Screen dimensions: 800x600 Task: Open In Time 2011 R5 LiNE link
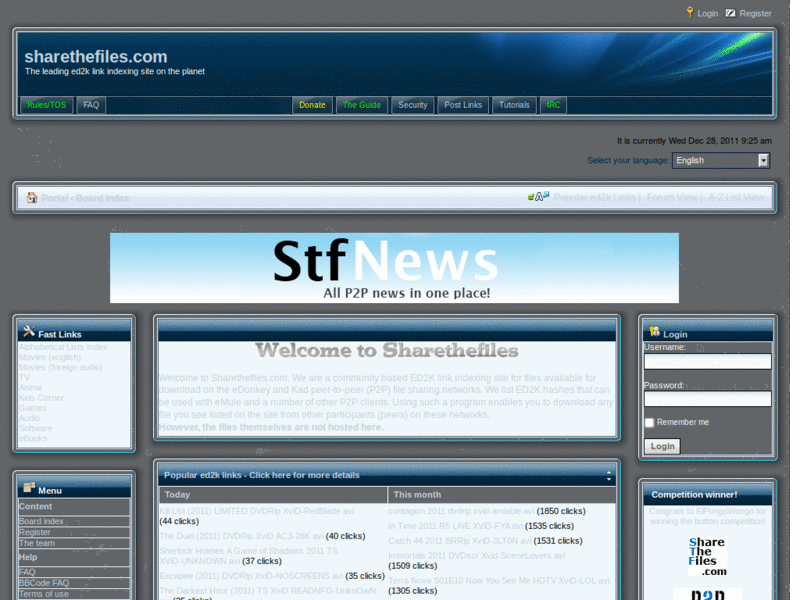[455, 526]
